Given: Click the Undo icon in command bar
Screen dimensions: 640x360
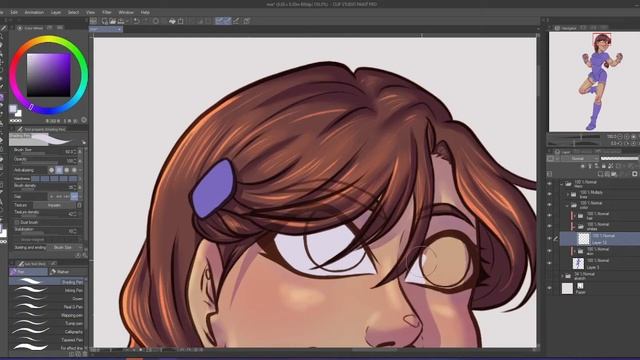Looking at the screenshot, I should coord(137,21).
